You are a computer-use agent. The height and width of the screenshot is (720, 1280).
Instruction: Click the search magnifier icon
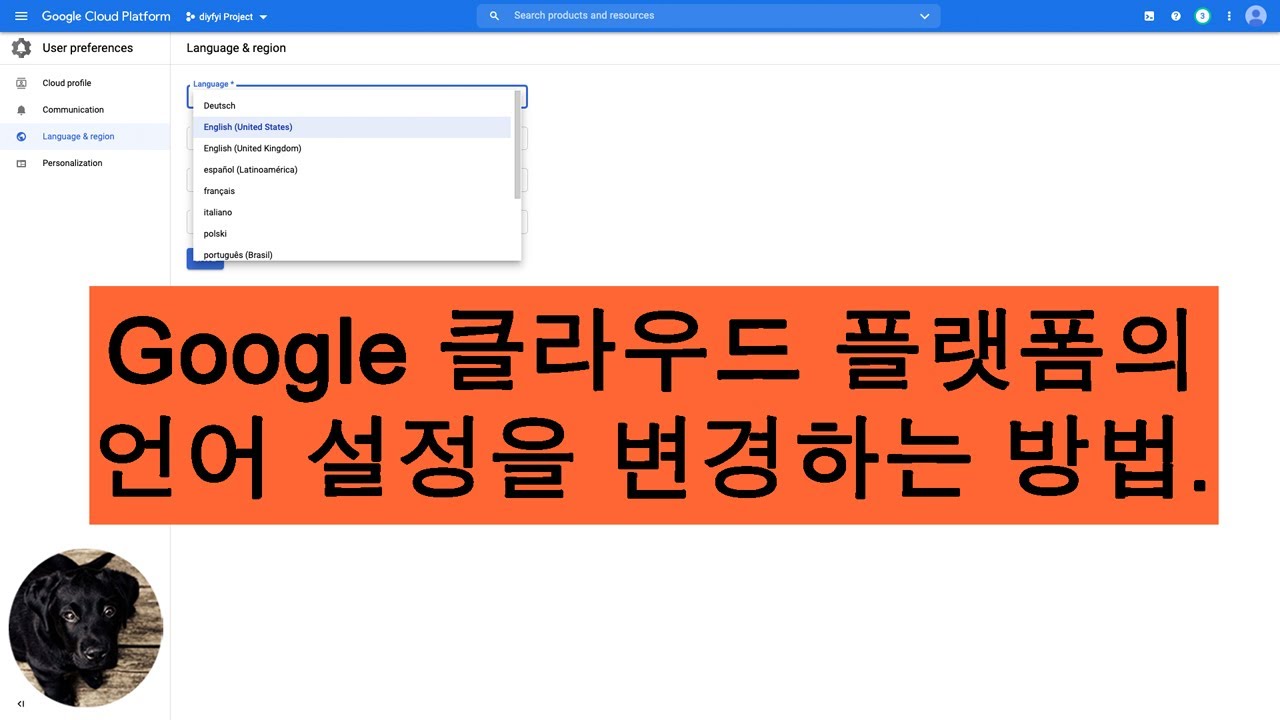pos(495,16)
